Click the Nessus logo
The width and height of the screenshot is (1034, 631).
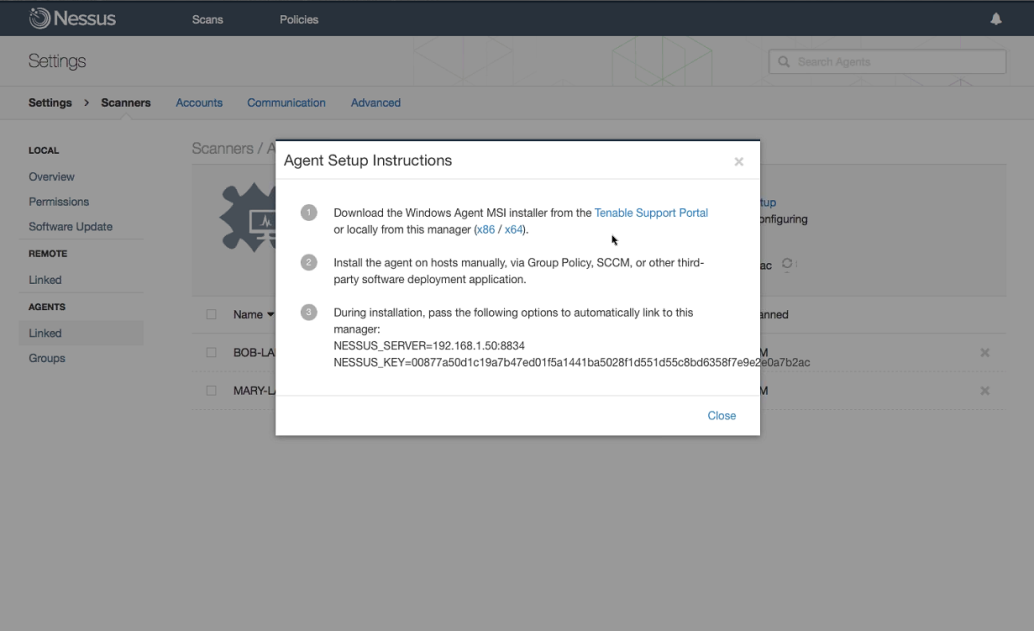click(x=72, y=18)
